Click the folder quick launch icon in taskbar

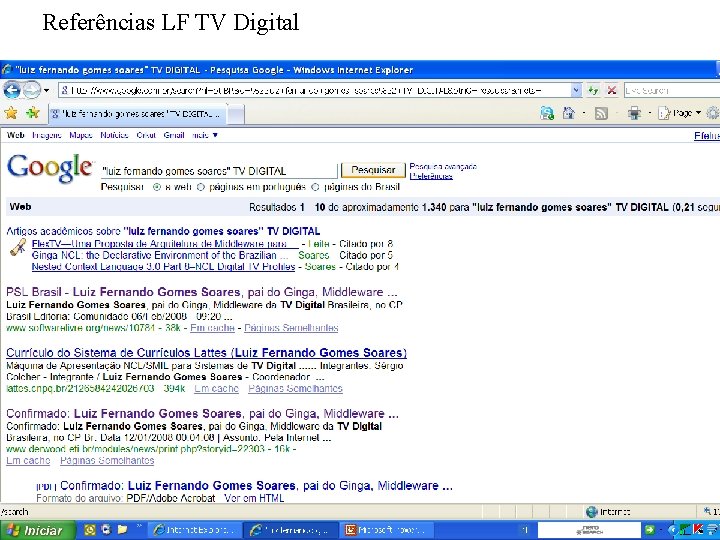pos(122,530)
